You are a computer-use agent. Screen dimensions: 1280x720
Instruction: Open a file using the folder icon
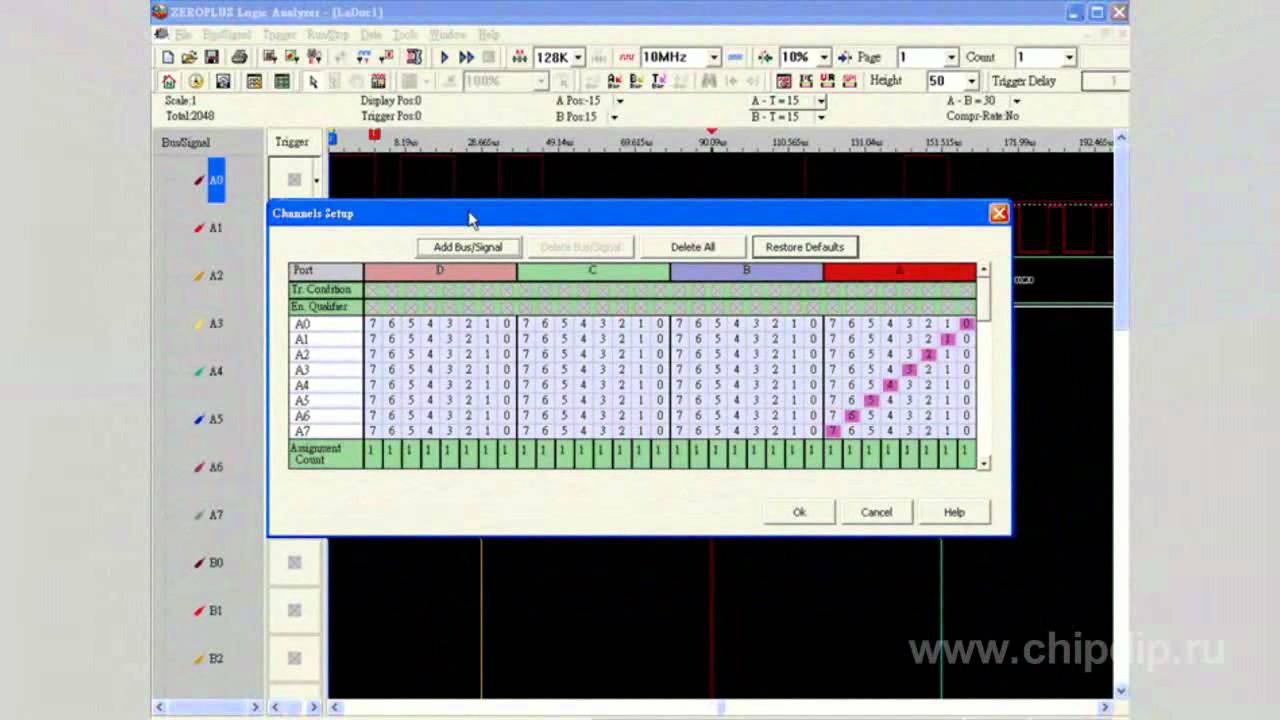click(189, 57)
